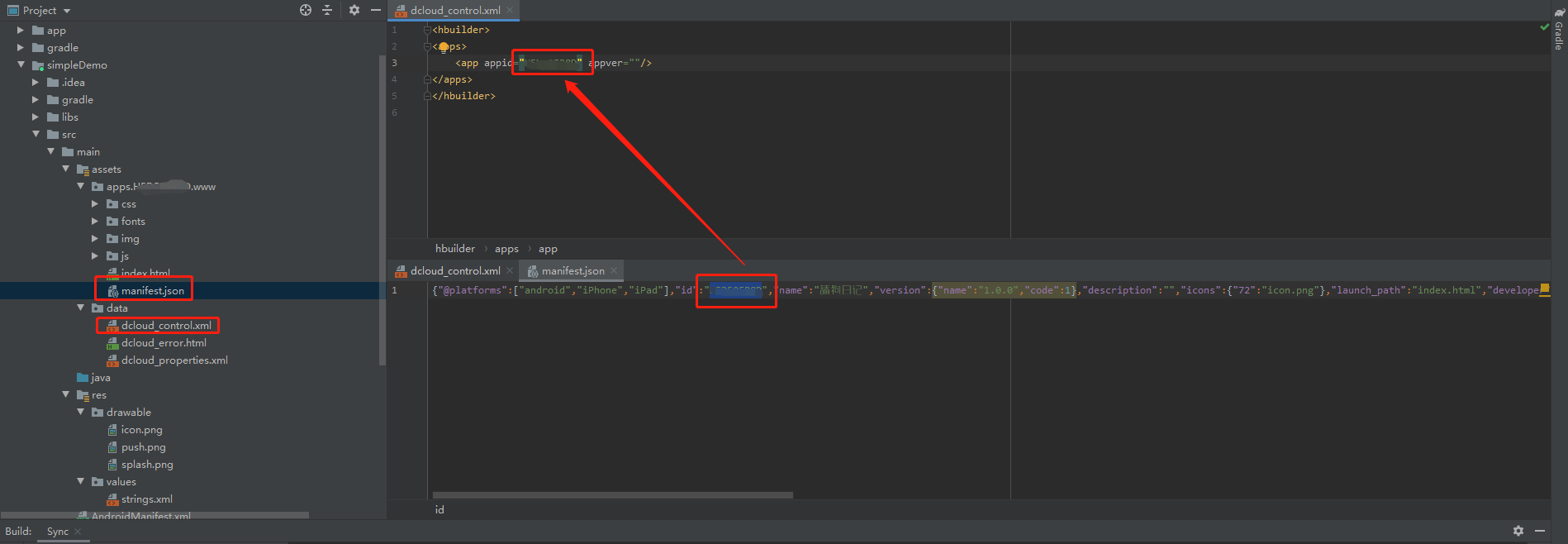The width and height of the screenshot is (1568, 544).
Task: Open dcloud_error.html in the tree
Action: tap(164, 343)
